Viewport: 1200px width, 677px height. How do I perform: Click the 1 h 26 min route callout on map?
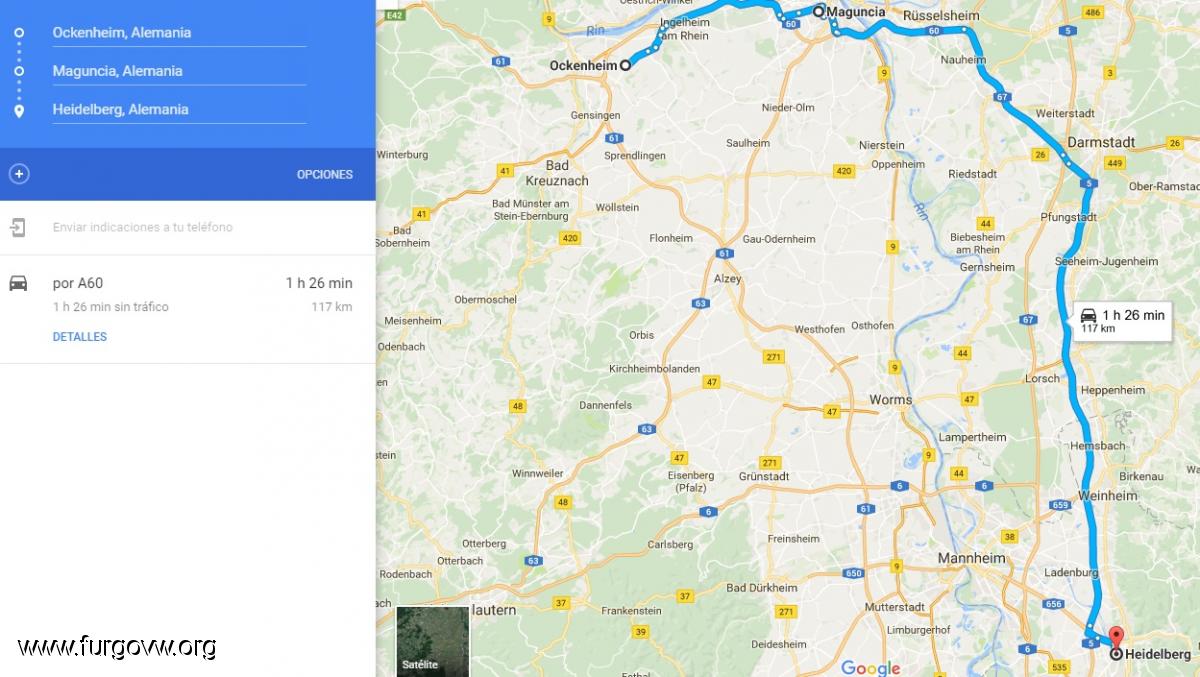coord(1124,320)
